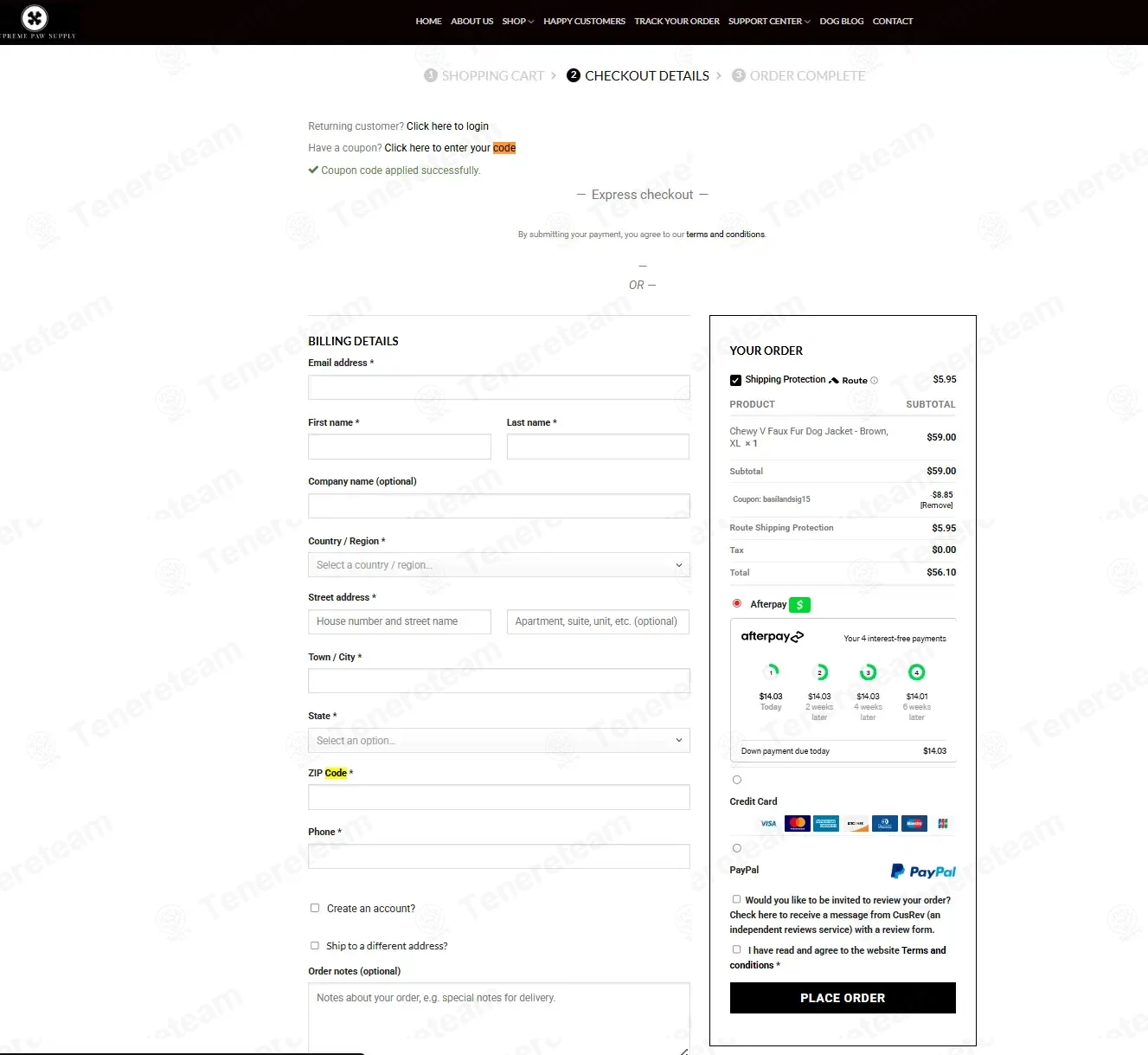1148x1055 pixels.
Task: Select the PayPal radio button
Action: click(x=737, y=848)
